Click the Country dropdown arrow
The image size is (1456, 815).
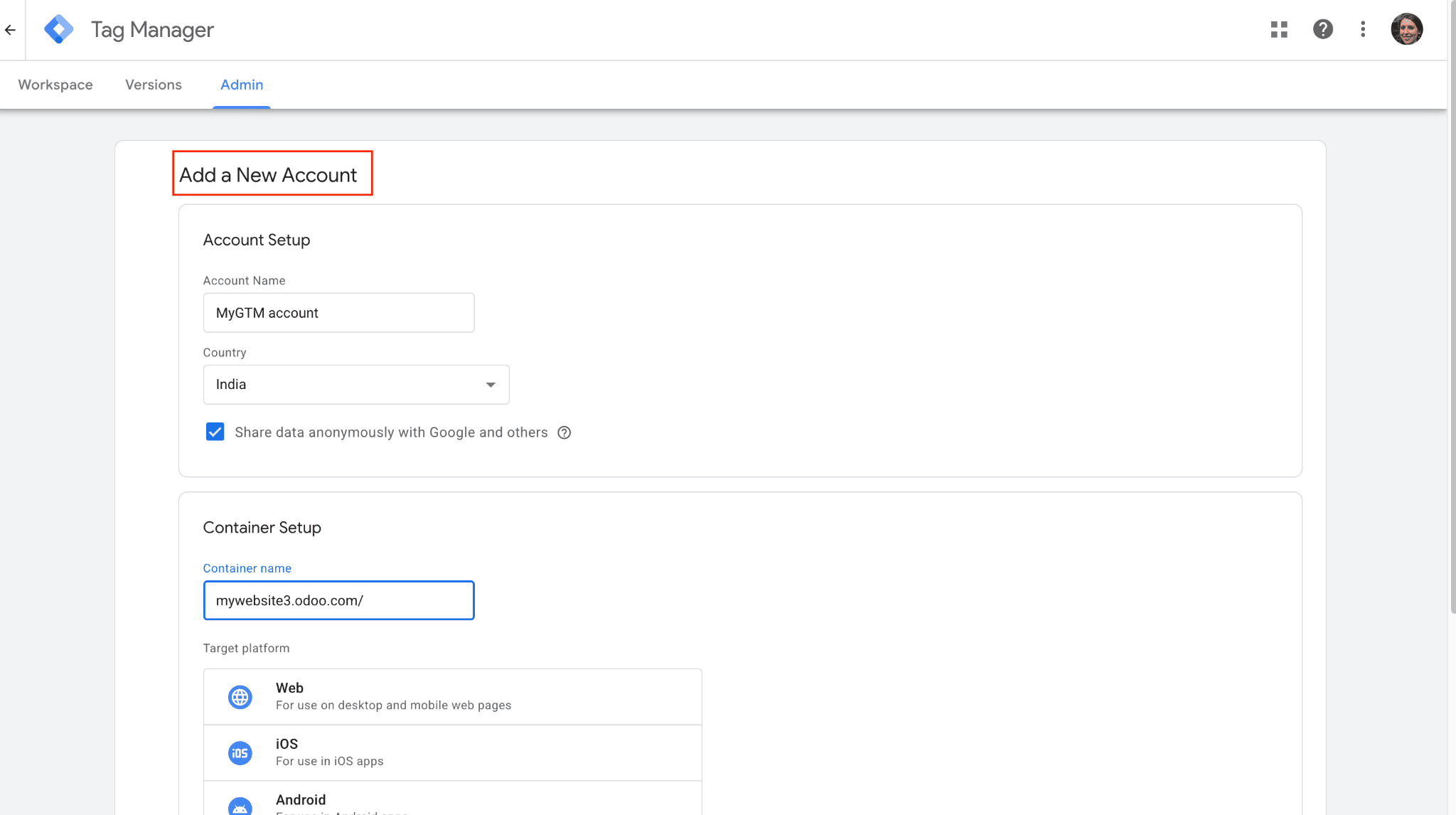tap(491, 385)
